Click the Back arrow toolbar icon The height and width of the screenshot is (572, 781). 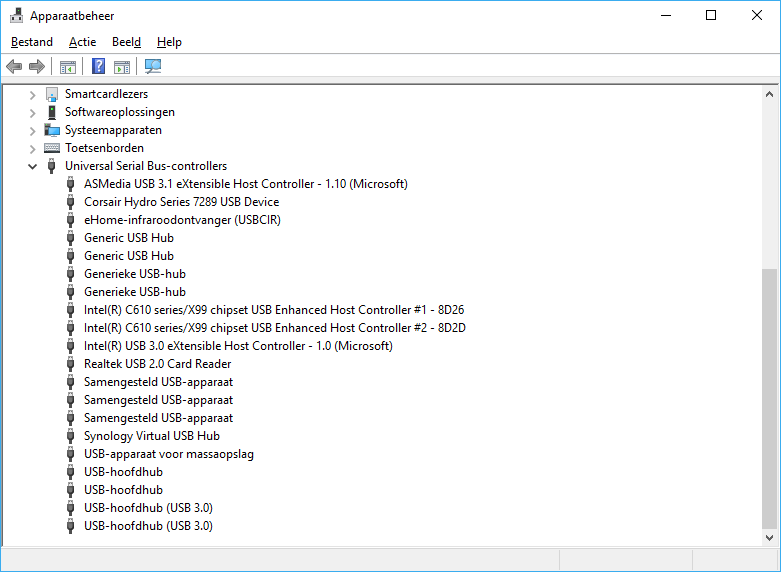click(14, 66)
